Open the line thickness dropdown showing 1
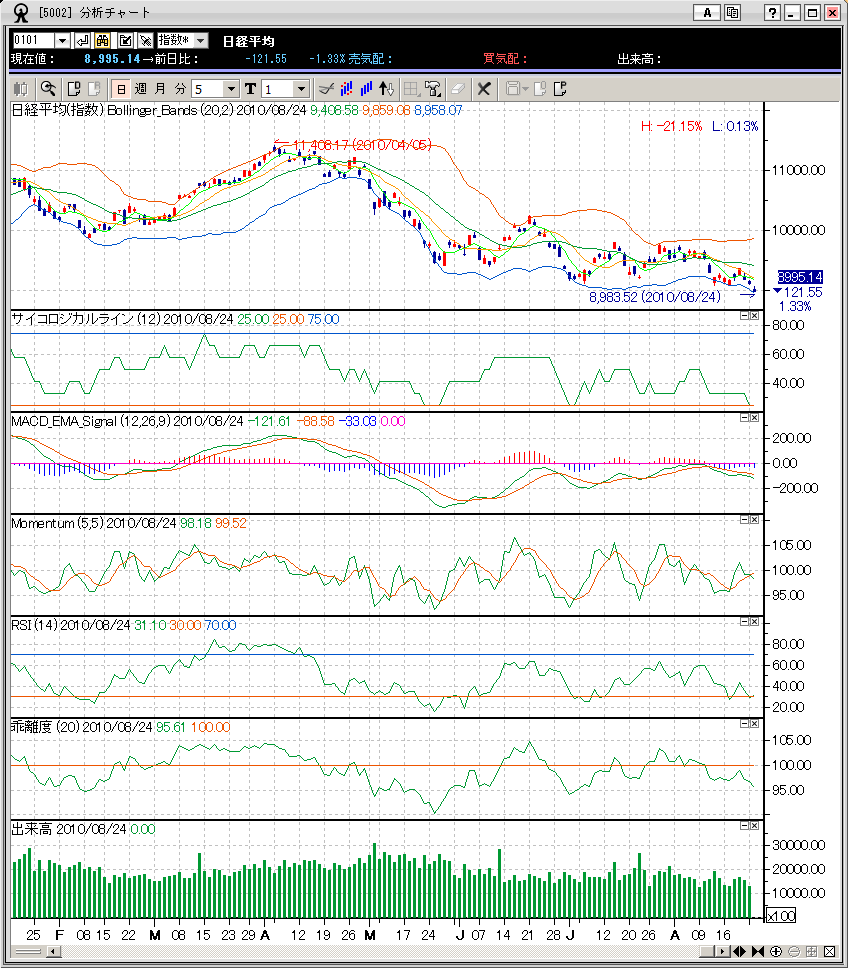 click(301, 89)
